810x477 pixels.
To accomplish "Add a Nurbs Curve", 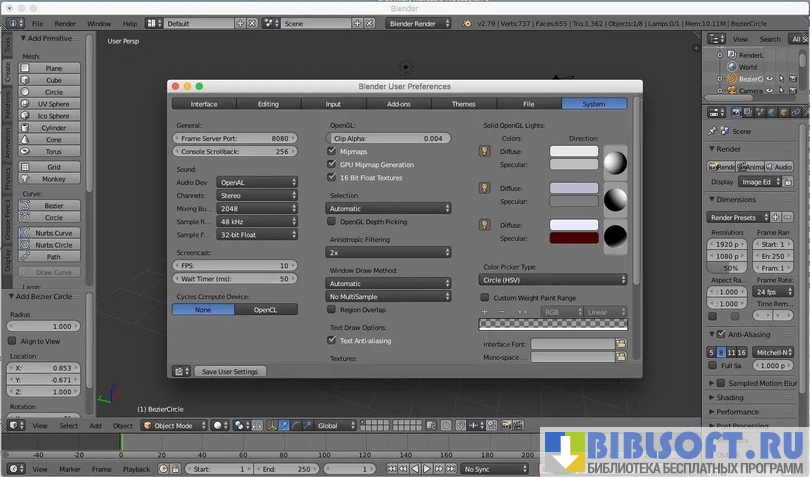I will (x=53, y=232).
